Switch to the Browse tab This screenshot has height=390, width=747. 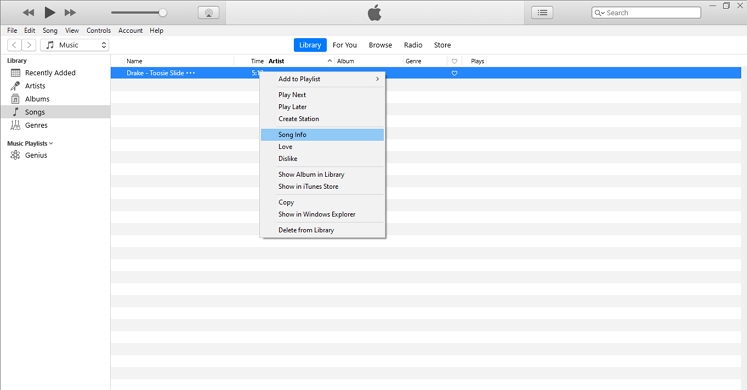click(380, 45)
